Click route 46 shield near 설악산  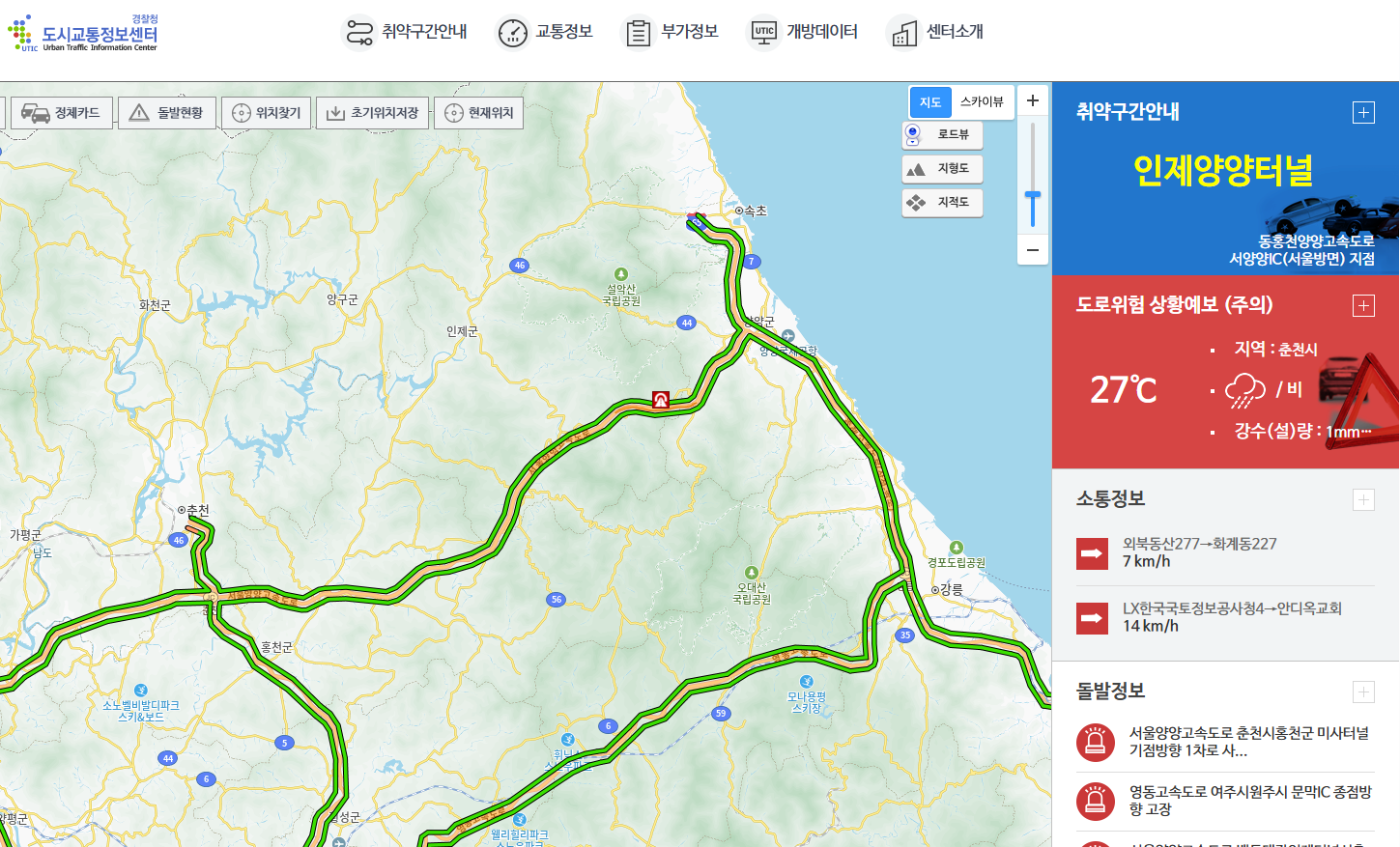point(520,265)
